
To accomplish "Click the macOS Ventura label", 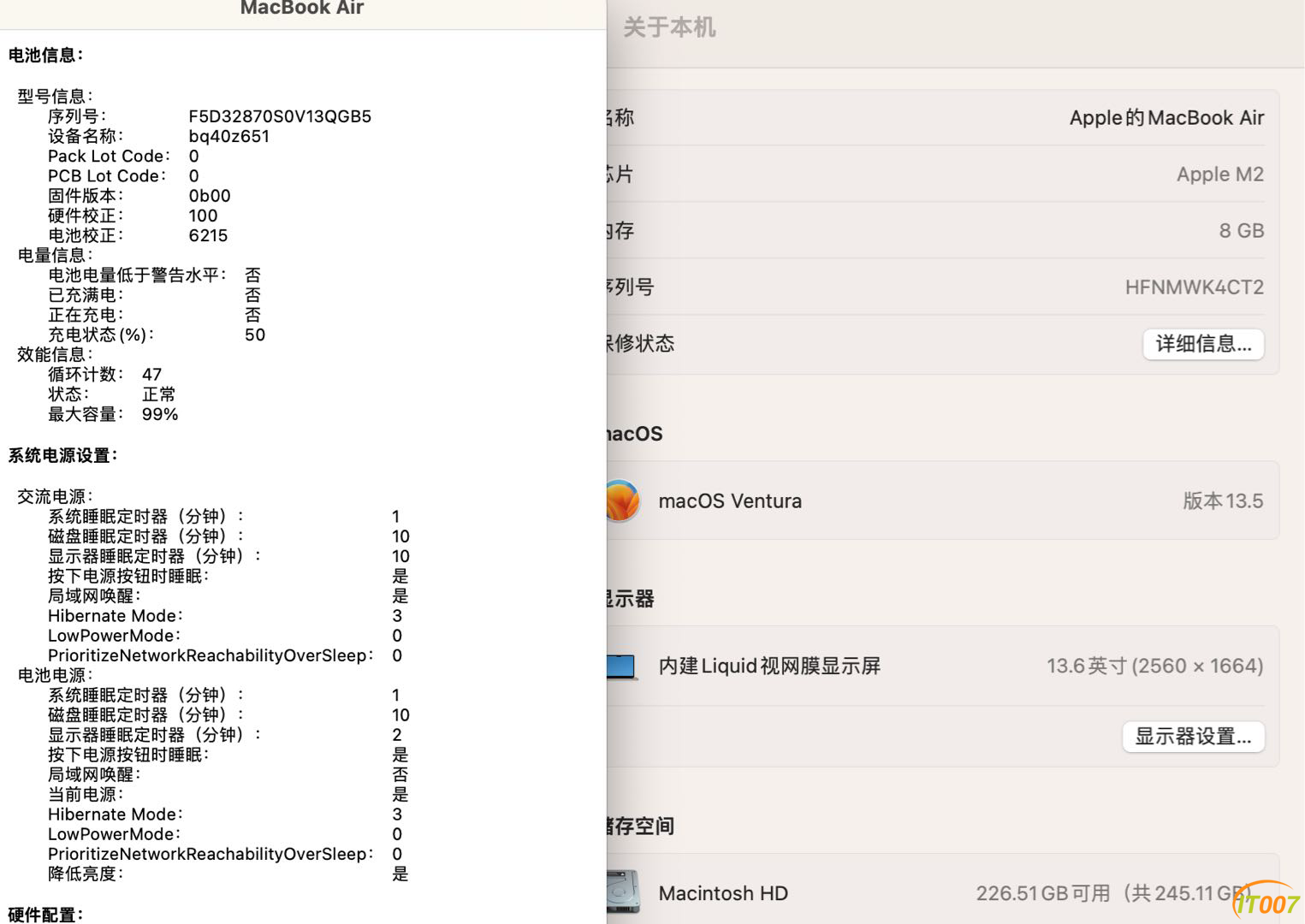I will tap(730, 501).
